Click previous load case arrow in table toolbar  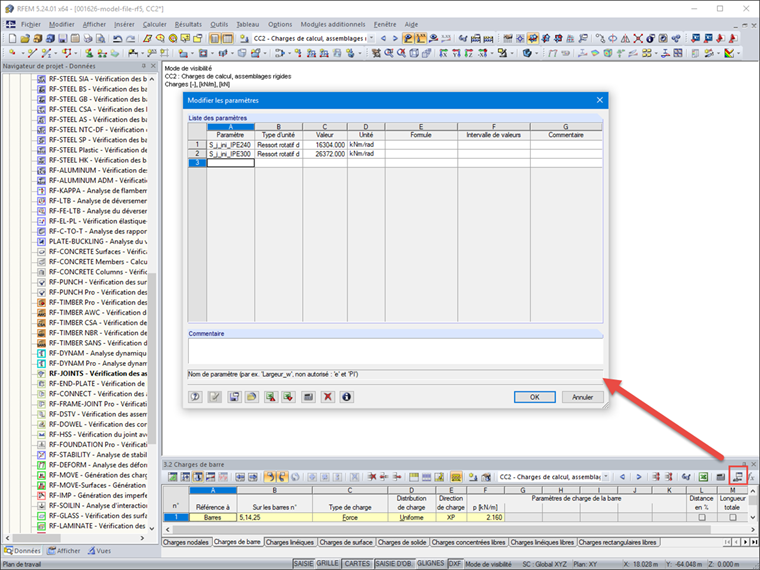pos(623,477)
